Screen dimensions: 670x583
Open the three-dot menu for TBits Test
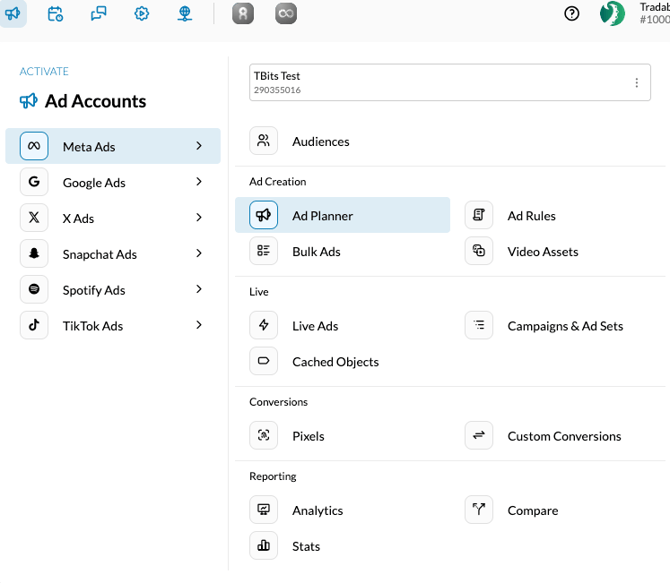(637, 83)
